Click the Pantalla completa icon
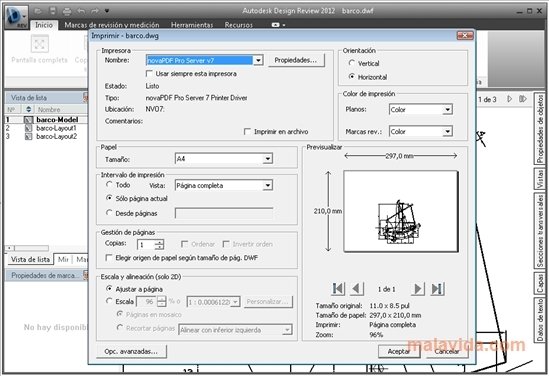This screenshot has height=376, width=549. pyautogui.click(x=40, y=44)
